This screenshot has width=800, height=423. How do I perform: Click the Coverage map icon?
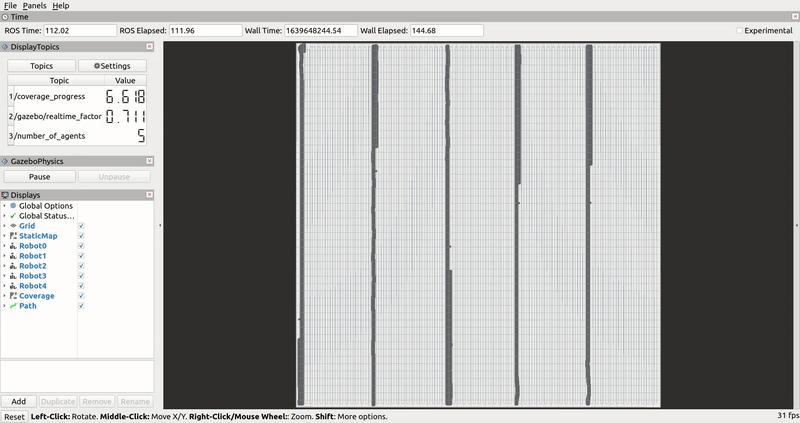(x=13, y=296)
